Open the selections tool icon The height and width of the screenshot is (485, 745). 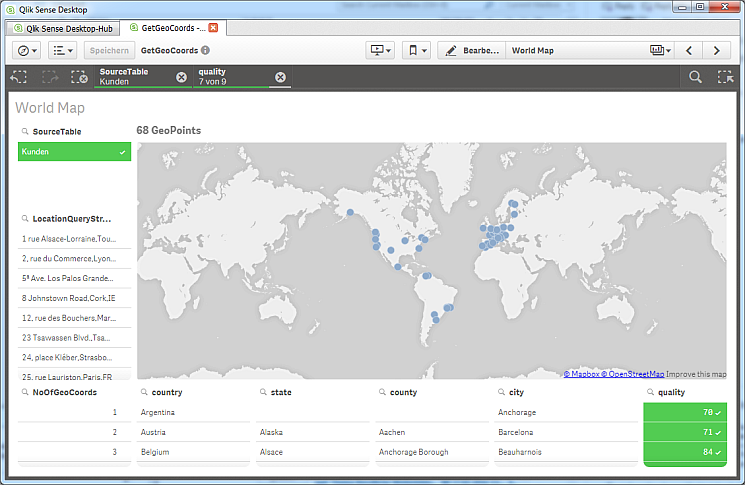(x=726, y=77)
